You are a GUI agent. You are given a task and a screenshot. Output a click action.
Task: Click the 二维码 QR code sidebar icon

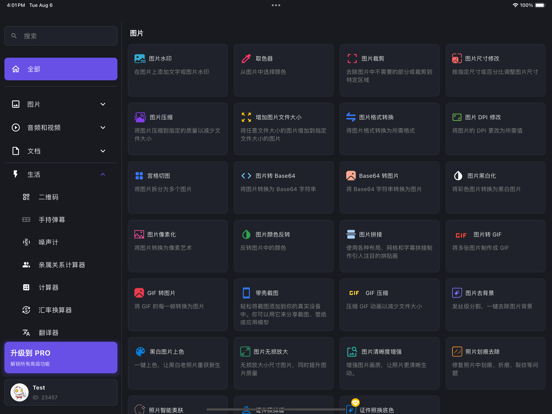[26, 197]
